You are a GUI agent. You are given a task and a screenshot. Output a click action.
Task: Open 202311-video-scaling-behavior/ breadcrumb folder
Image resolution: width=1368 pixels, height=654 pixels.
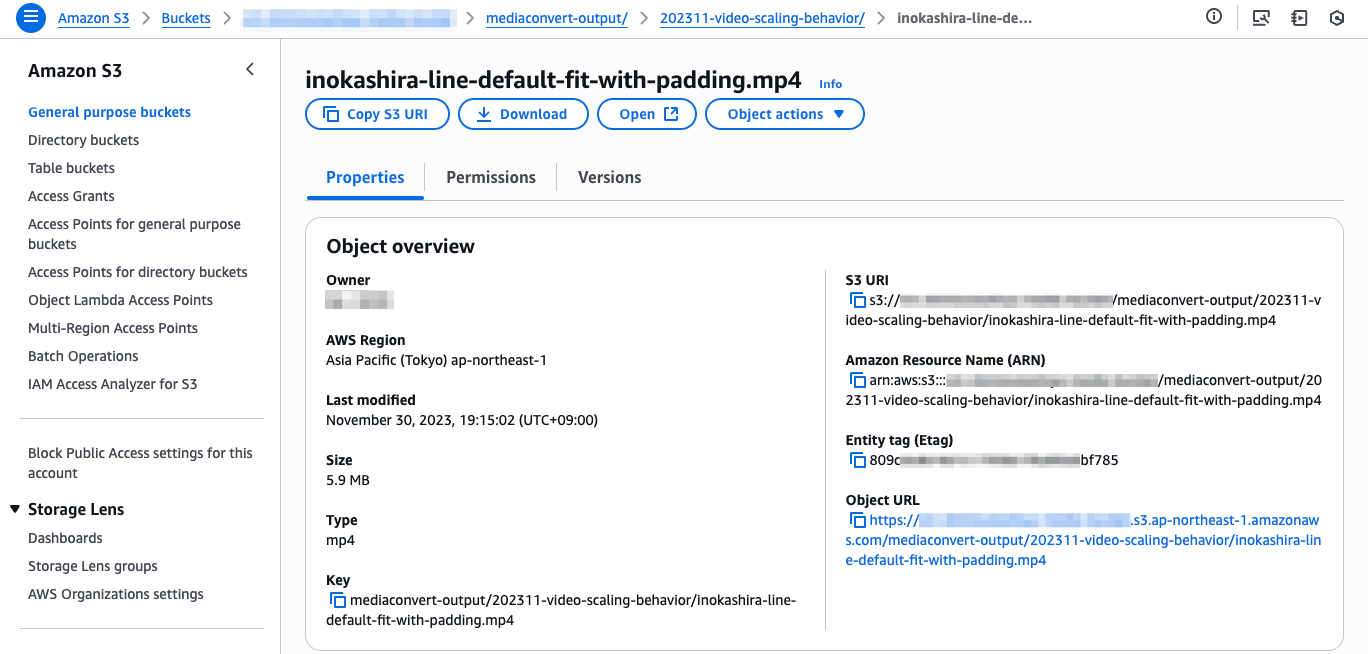(x=762, y=18)
